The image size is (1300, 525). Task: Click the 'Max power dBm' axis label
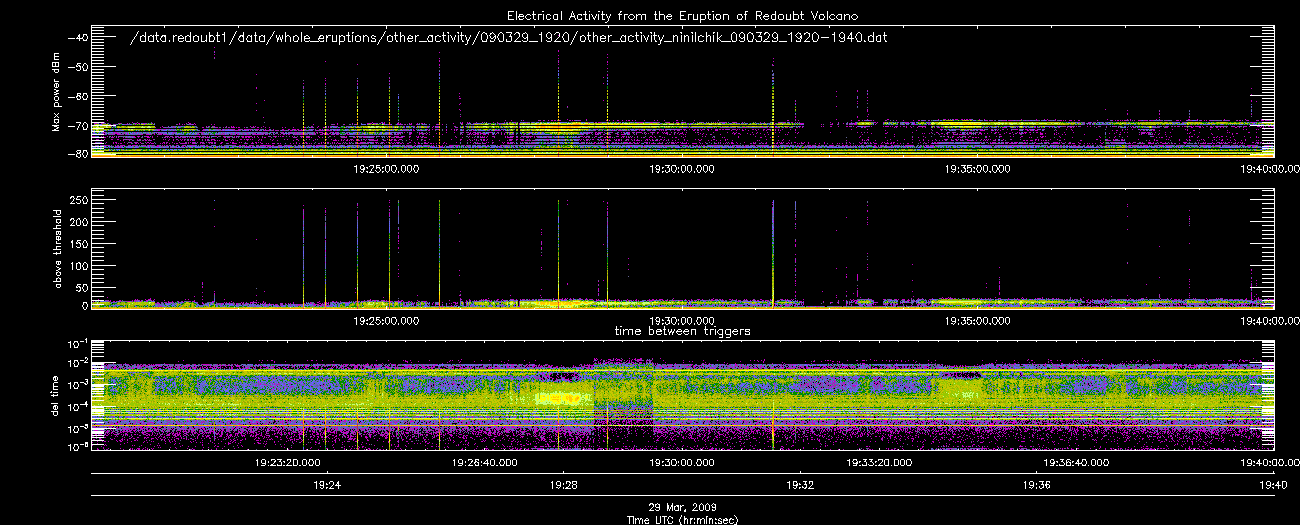click(57, 93)
